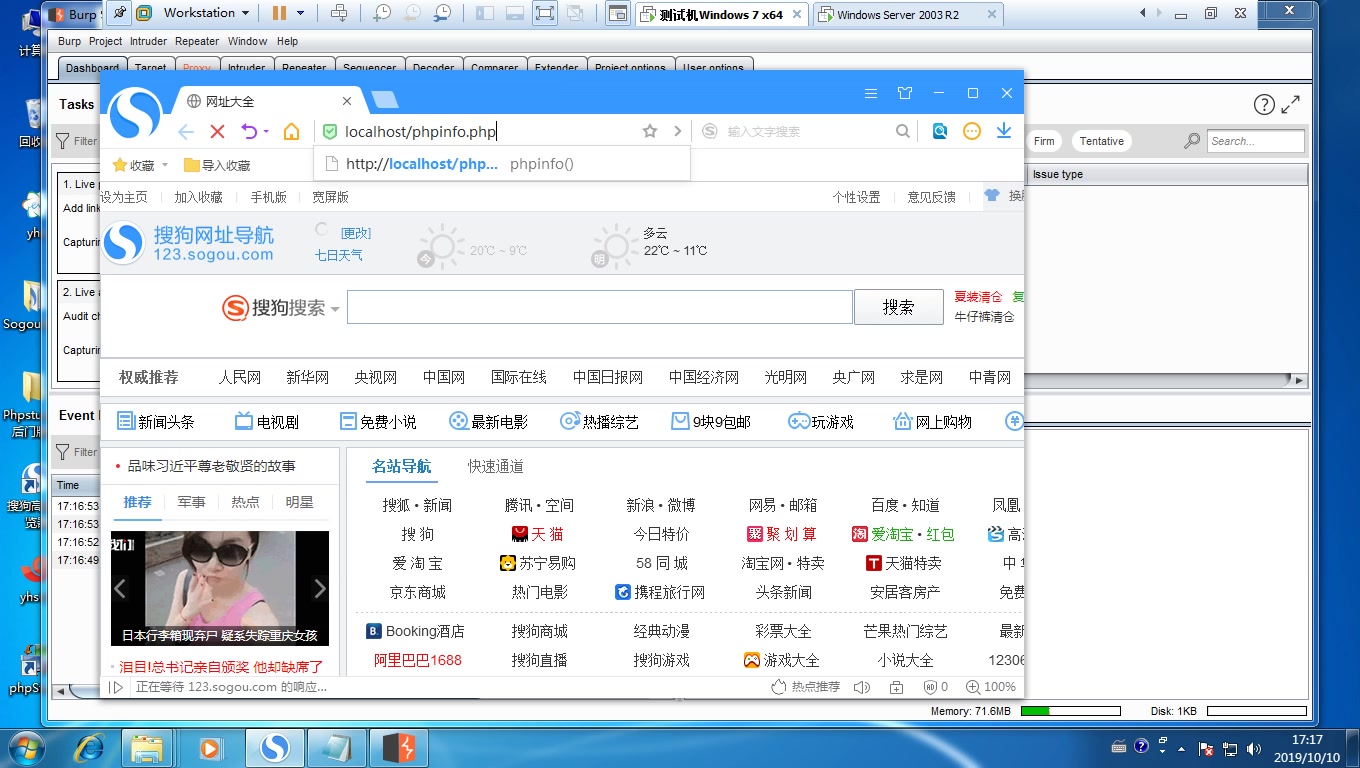Screen dimensions: 1360x768
Task: Click the purple undo-restore page icon
Action: (x=249, y=131)
